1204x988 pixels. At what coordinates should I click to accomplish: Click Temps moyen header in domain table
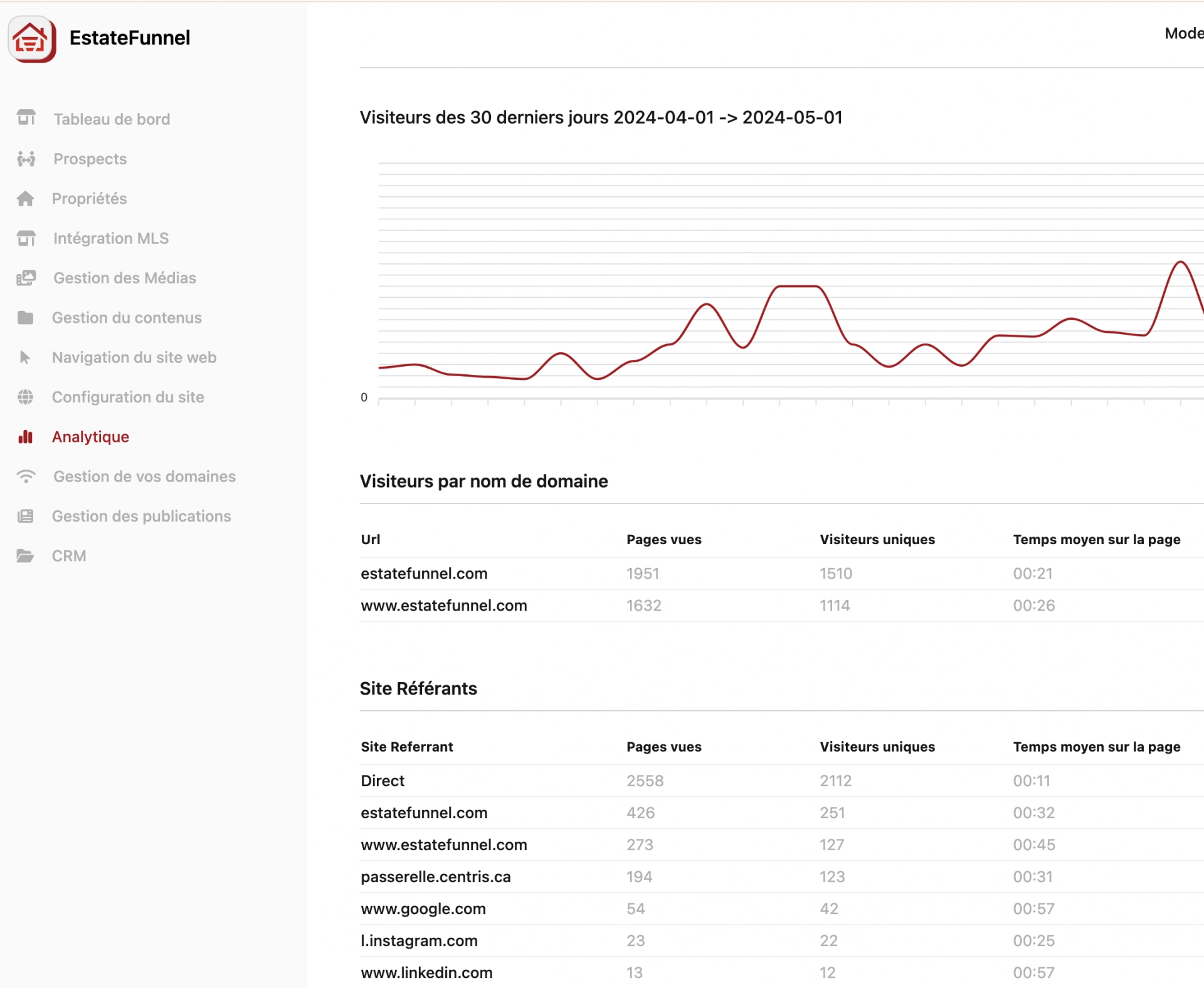(1097, 539)
